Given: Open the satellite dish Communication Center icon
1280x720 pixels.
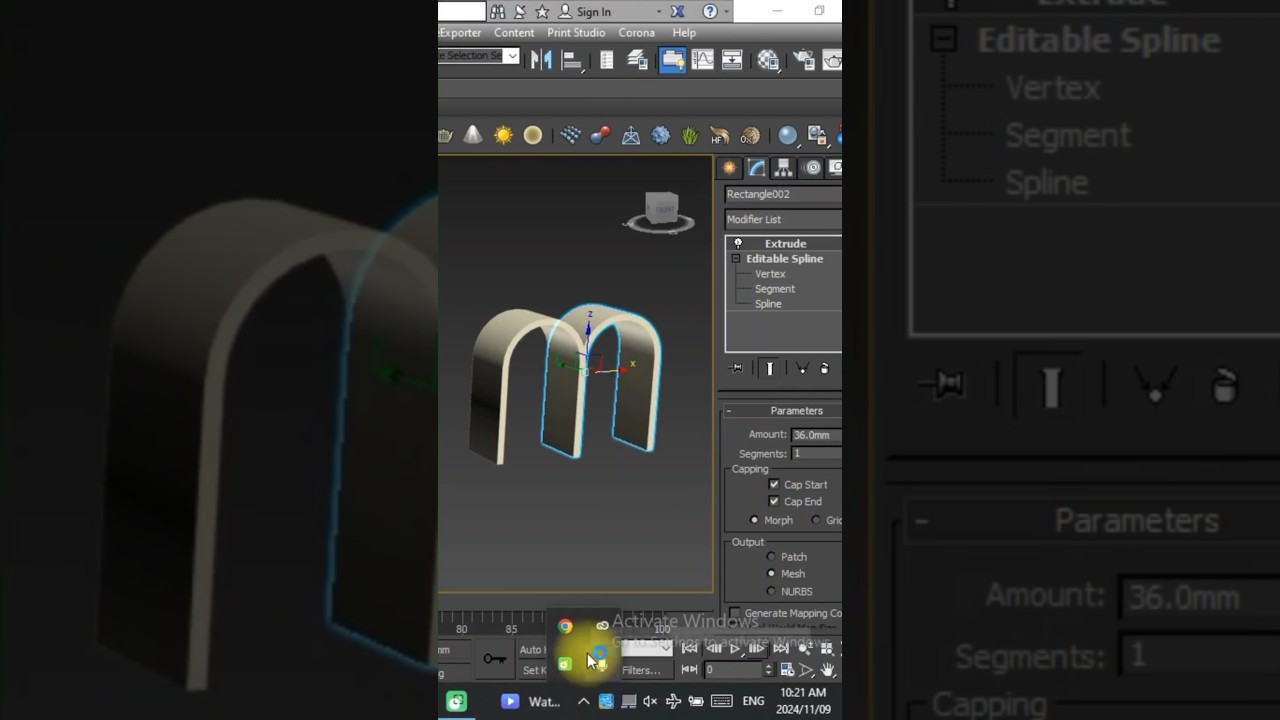Looking at the screenshot, I should [519, 11].
